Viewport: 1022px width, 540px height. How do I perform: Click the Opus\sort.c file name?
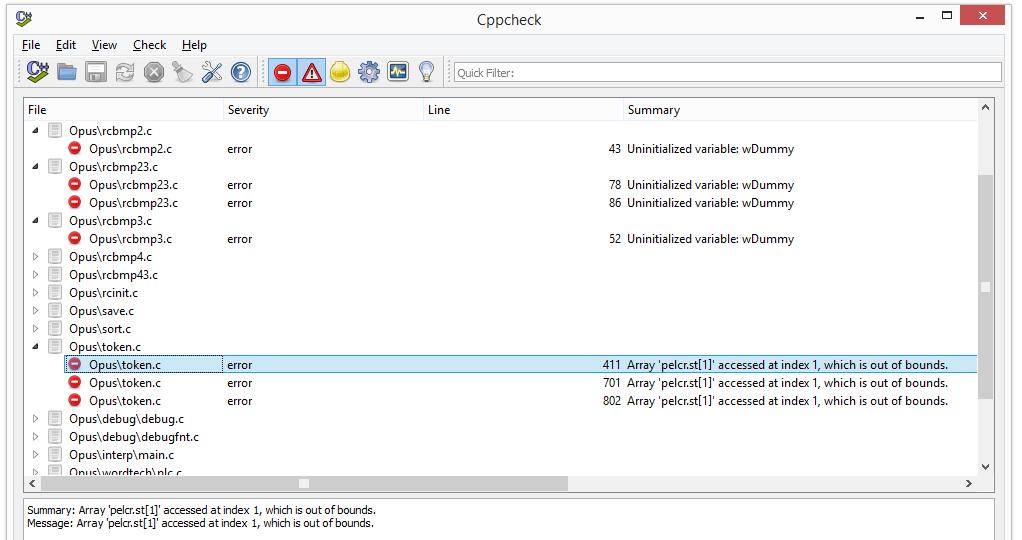(100, 329)
